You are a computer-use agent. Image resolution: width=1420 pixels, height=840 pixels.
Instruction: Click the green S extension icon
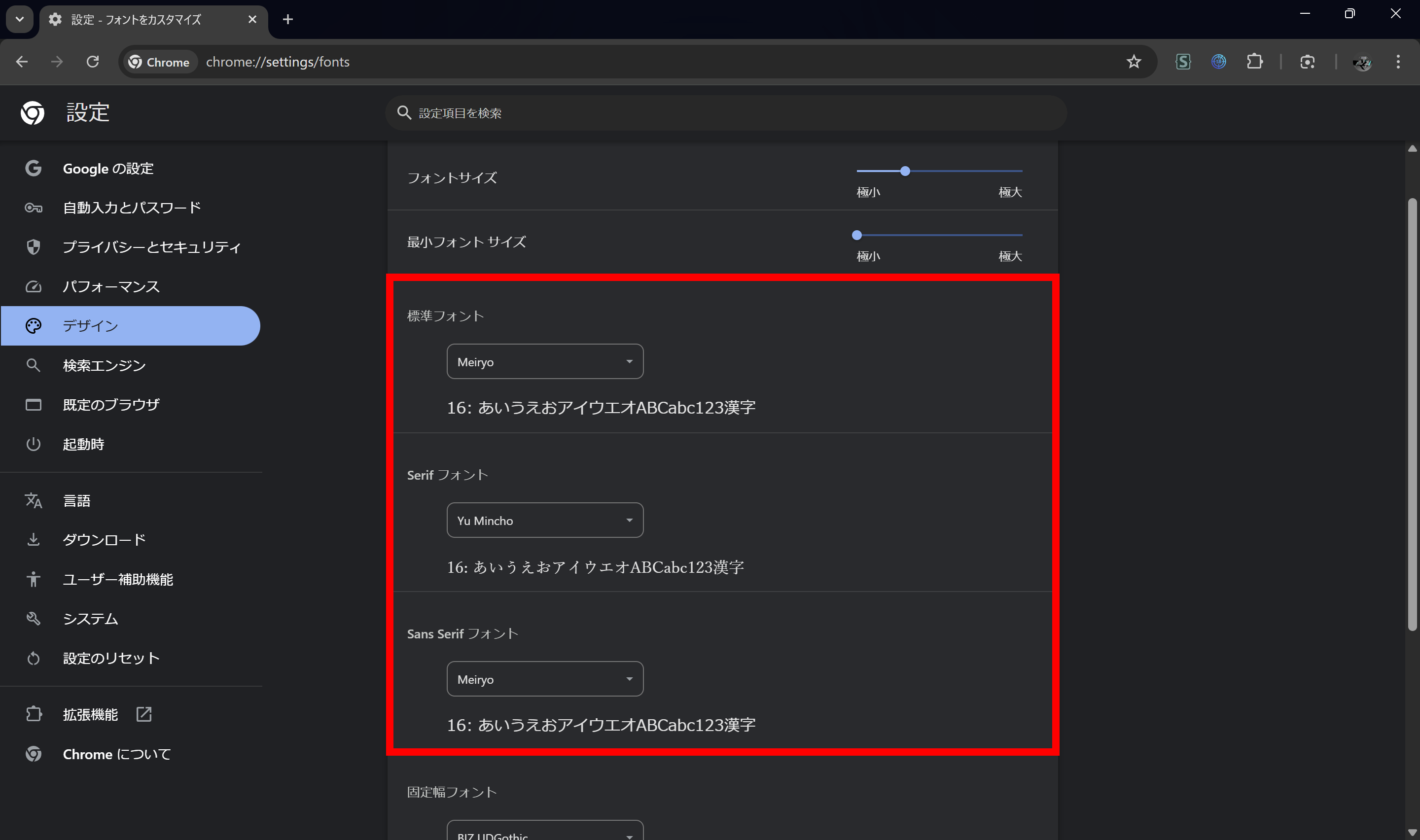1183,62
